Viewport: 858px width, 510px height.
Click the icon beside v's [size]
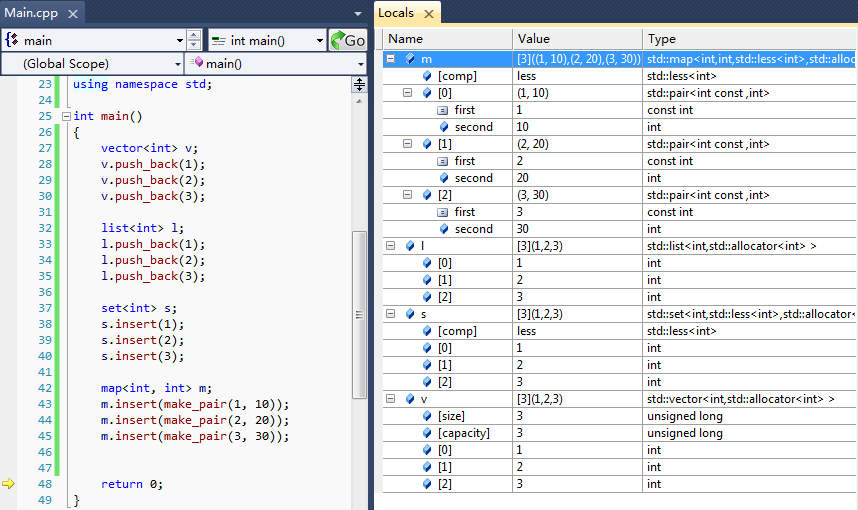coord(427,415)
